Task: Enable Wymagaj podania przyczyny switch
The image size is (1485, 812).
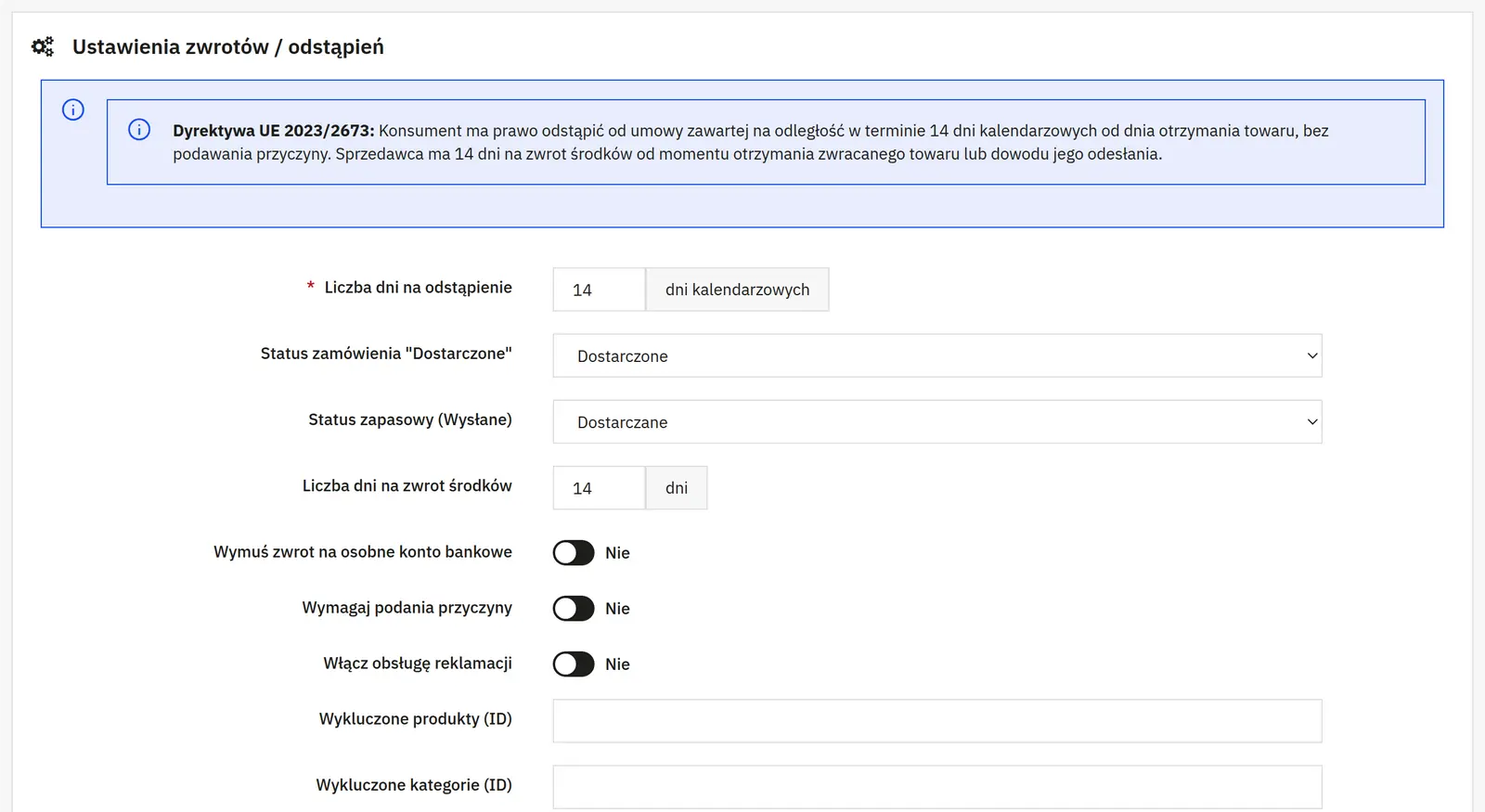Action: point(574,609)
